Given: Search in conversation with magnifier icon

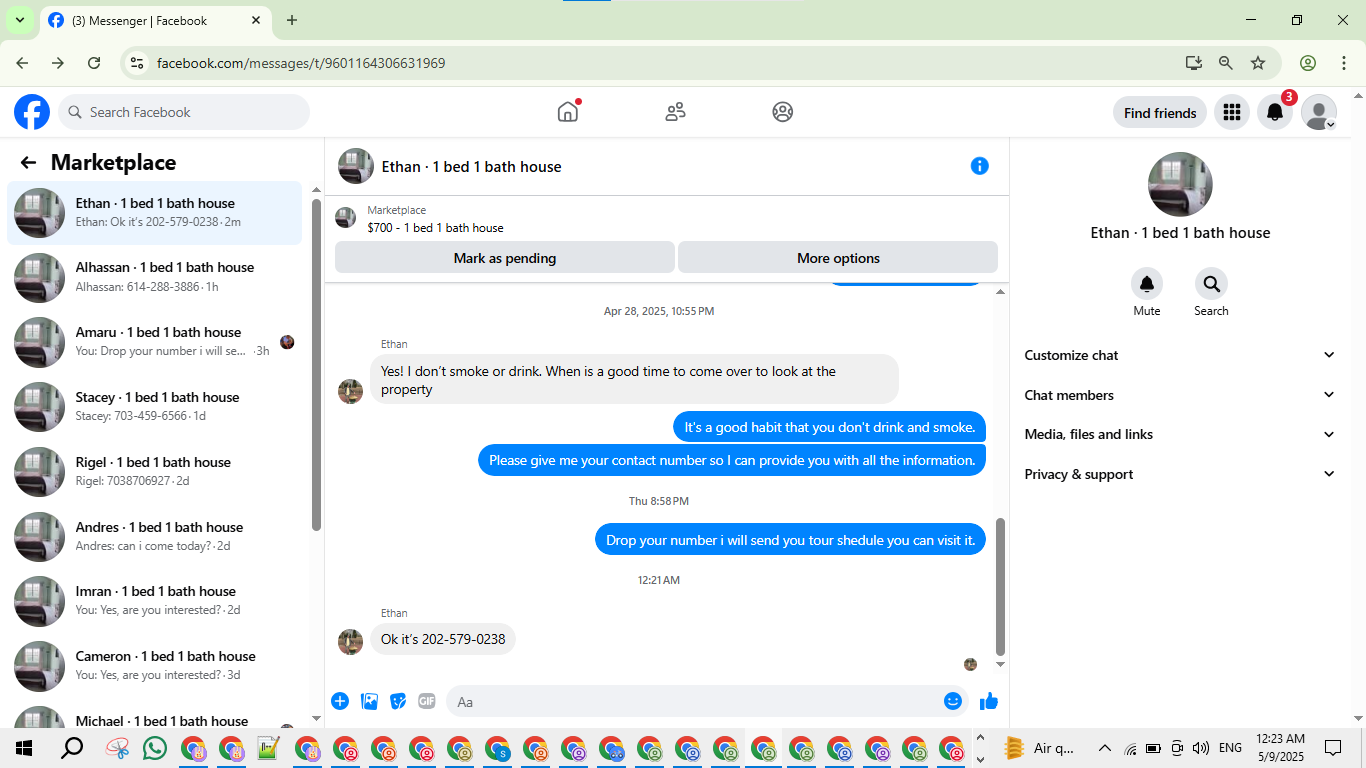Looking at the screenshot, I should coord(1211,284).
